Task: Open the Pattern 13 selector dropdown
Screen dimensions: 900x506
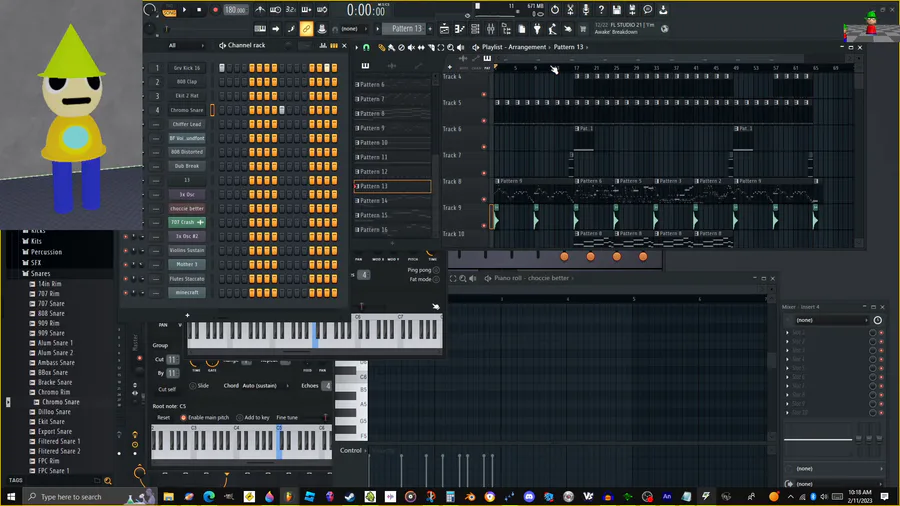Action: (x=406, y=29)
